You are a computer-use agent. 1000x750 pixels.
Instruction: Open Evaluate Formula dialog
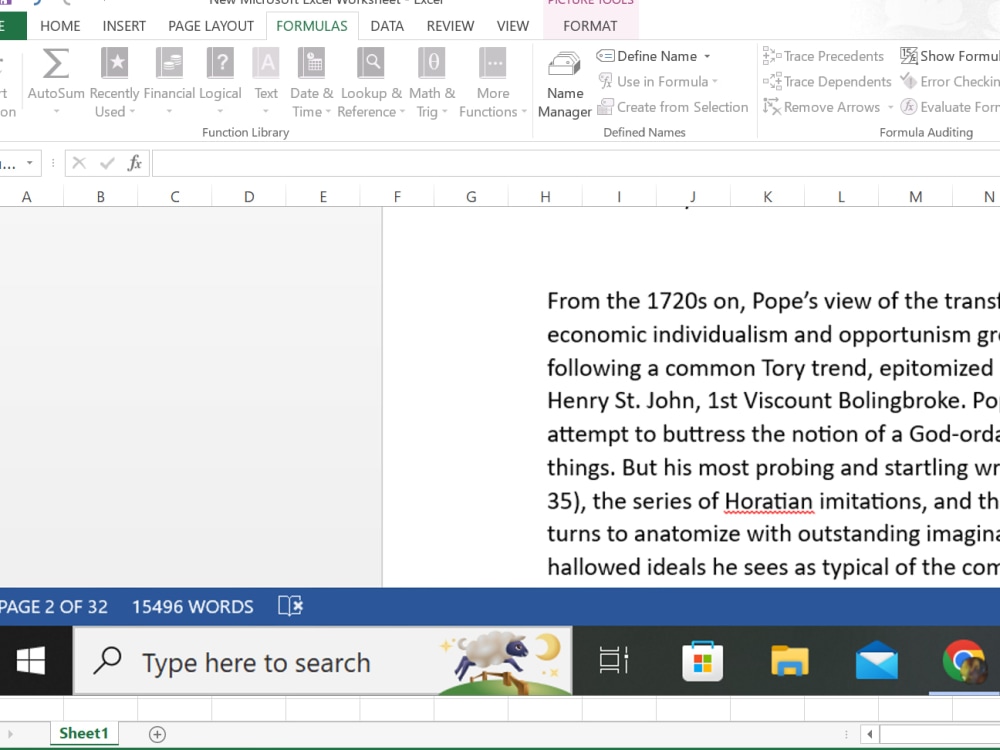pos(950,107)
